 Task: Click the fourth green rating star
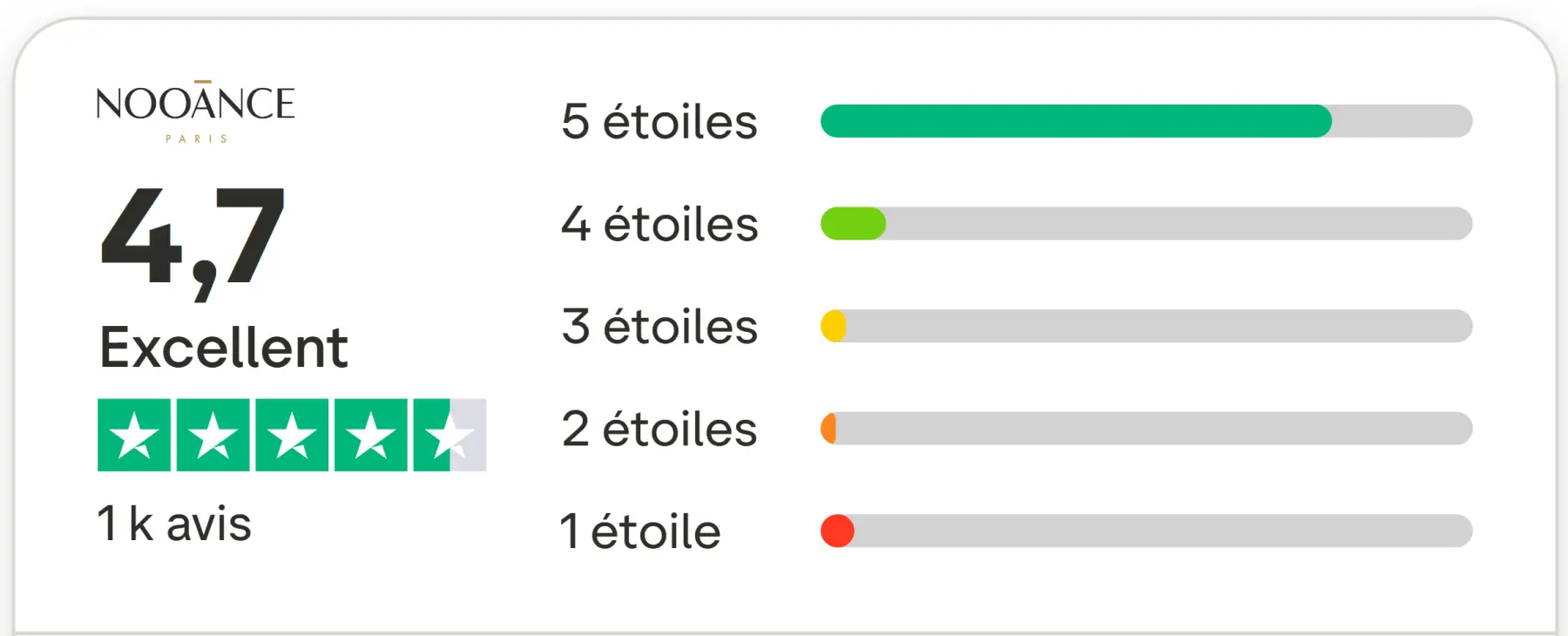[x=370, y=435]
